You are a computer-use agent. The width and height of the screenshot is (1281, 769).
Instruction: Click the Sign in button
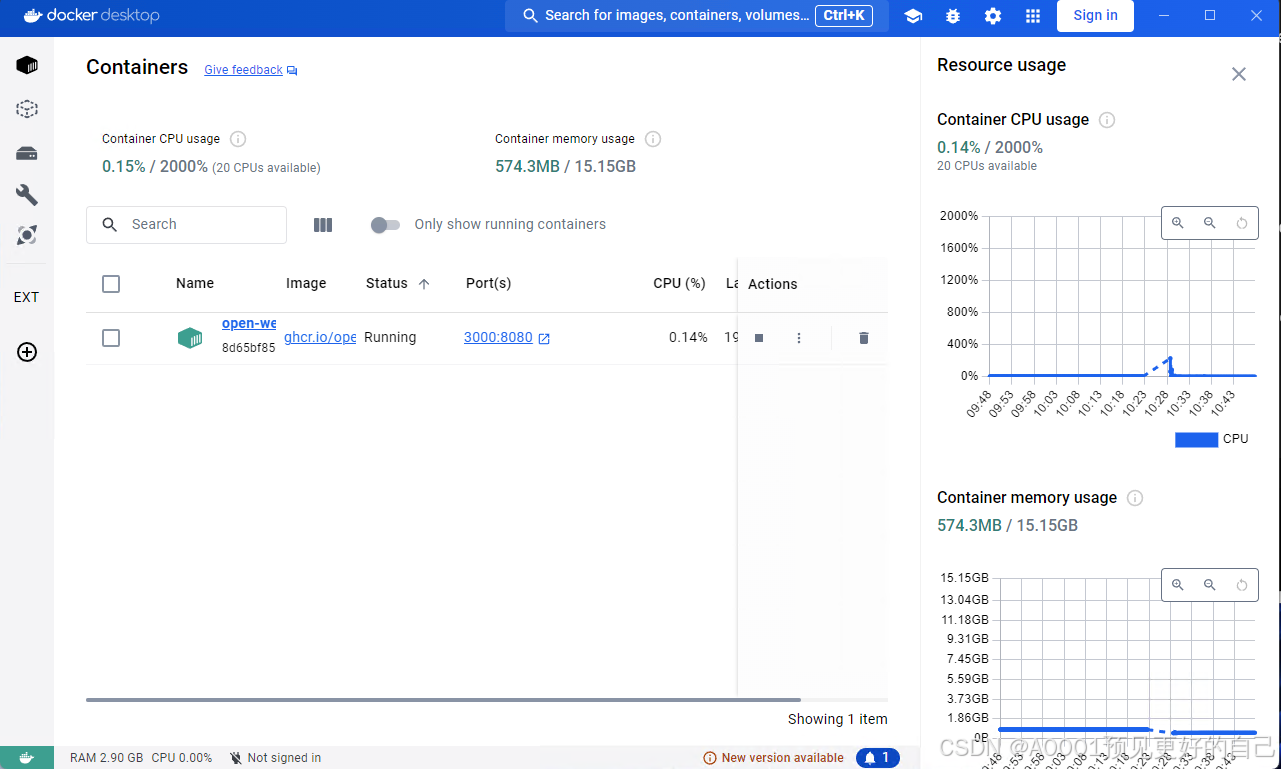(1095, 15)
